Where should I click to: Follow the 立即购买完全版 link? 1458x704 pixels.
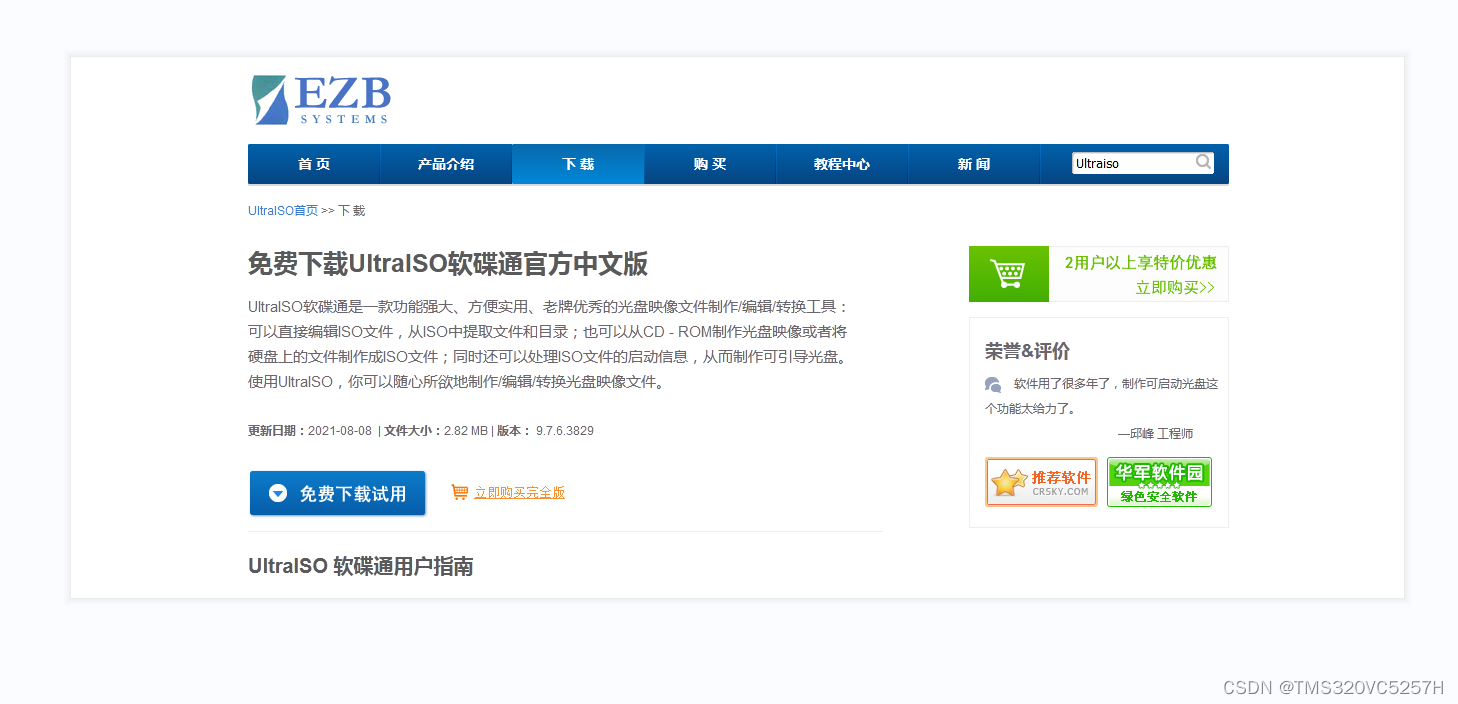pos(519,493)
